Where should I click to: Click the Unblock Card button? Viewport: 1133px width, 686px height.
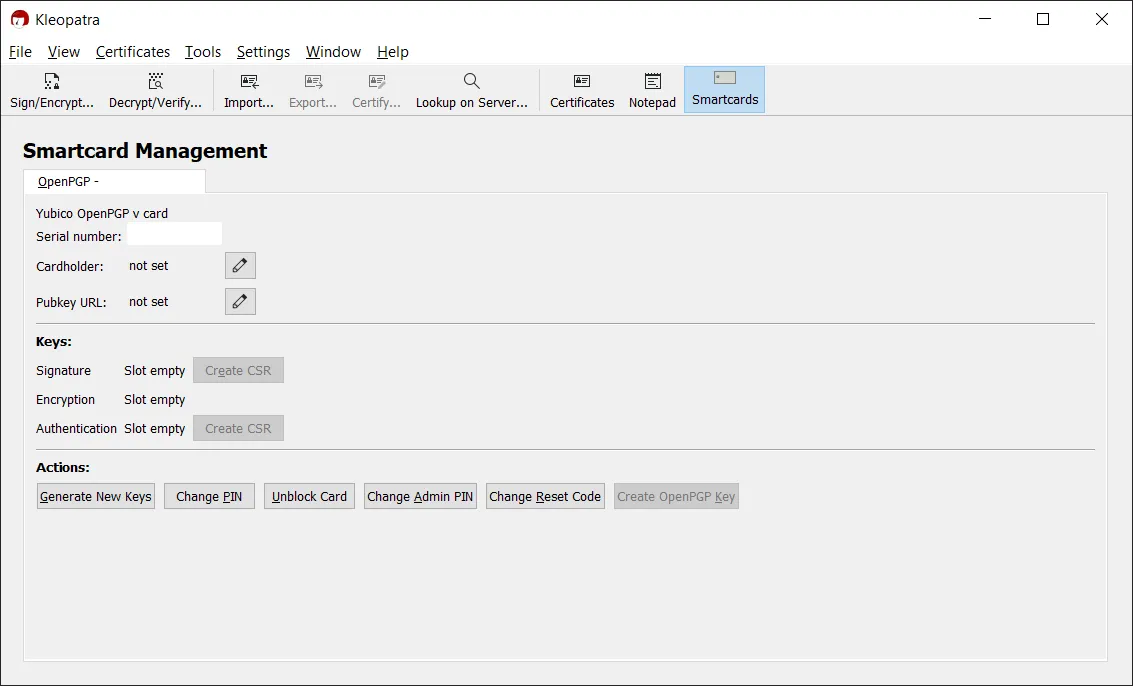point(309,497)
